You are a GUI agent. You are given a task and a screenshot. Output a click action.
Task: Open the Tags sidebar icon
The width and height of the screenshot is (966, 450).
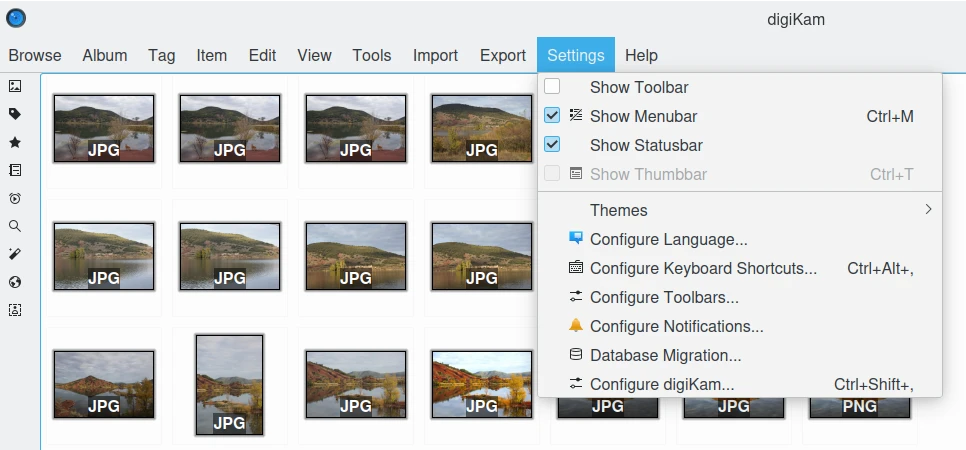click(15, 114)
